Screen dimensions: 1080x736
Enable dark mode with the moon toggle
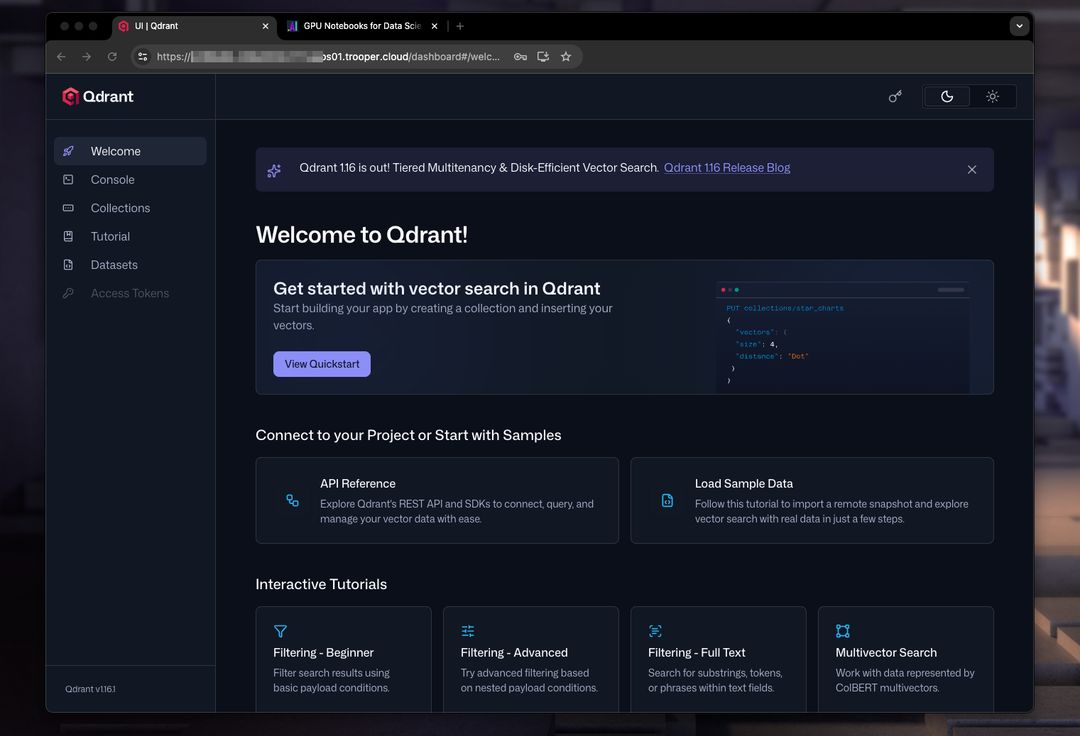click(x=946, y=96)
